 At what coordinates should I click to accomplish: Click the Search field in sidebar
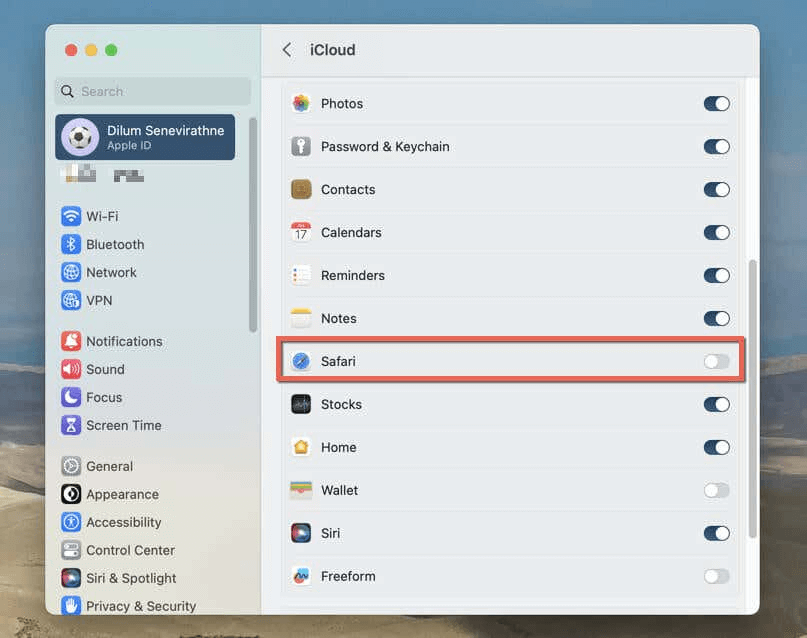(152, 91)
